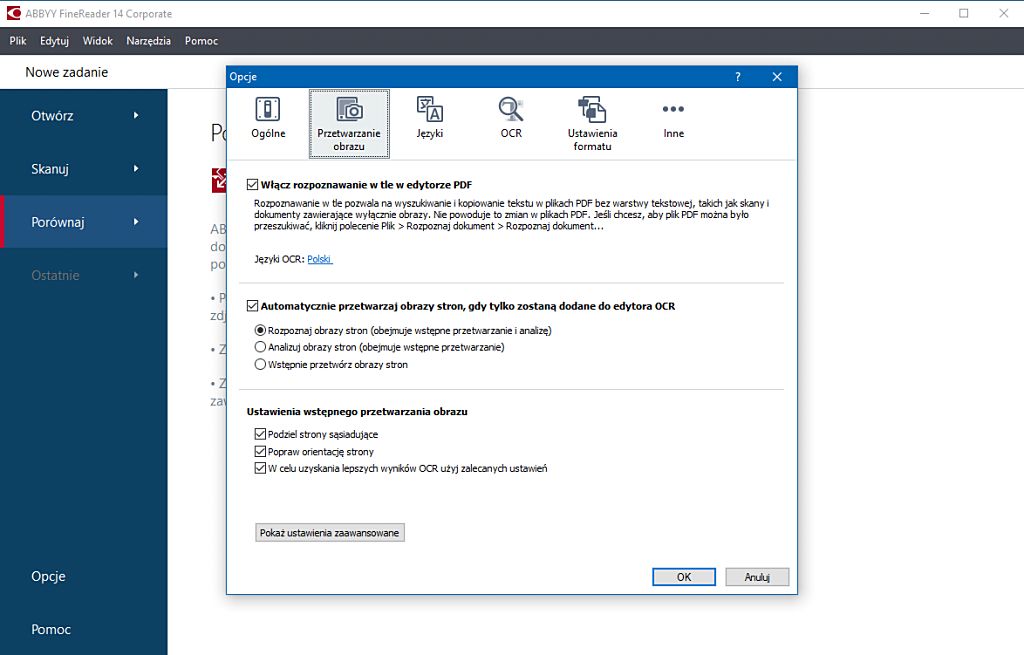Screen dimensions: 1024x655
Task: Open Opcje in the left sidebar
Action: tap(48, 577)
